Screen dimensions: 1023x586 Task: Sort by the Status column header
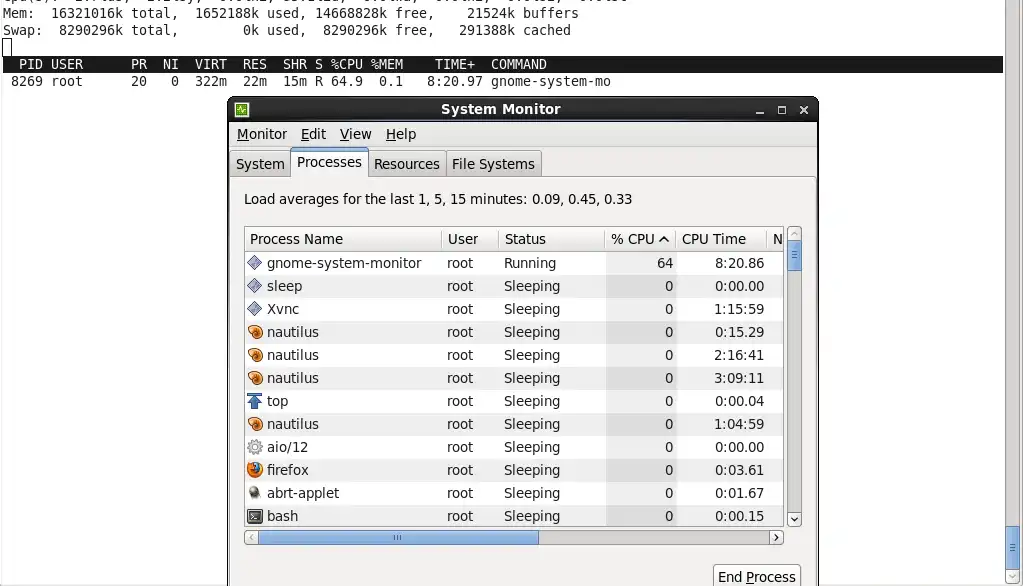[x=551, y=239]
